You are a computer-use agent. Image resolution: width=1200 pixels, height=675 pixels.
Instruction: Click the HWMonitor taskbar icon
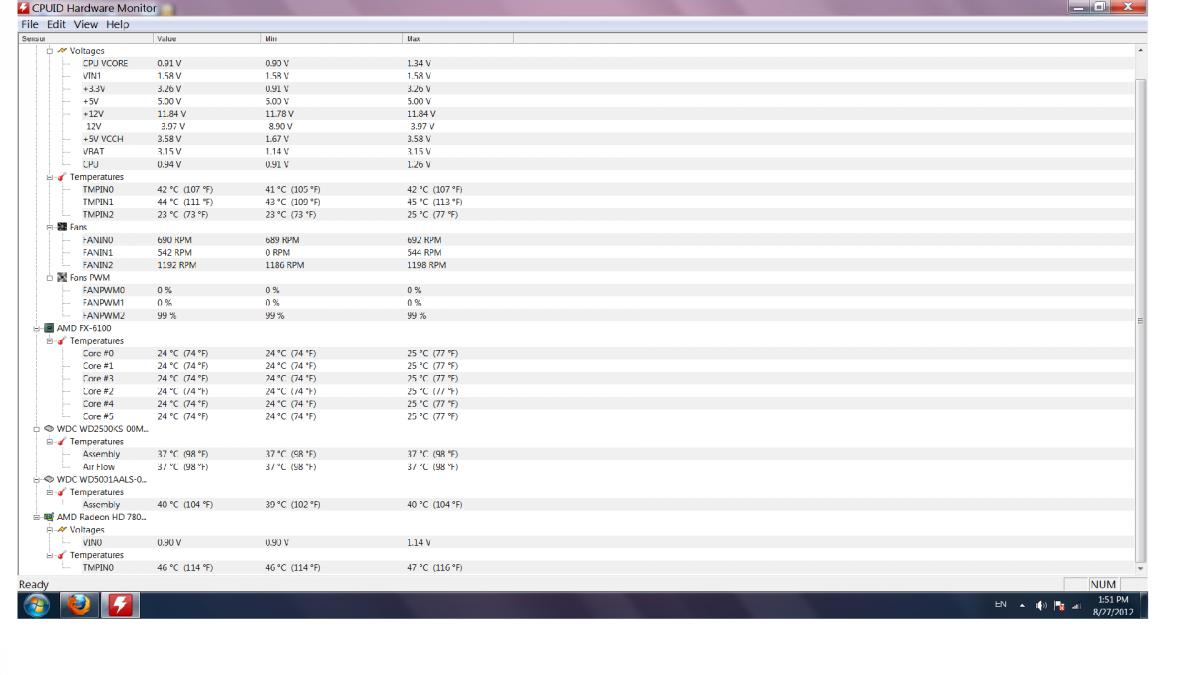point(120,605)
